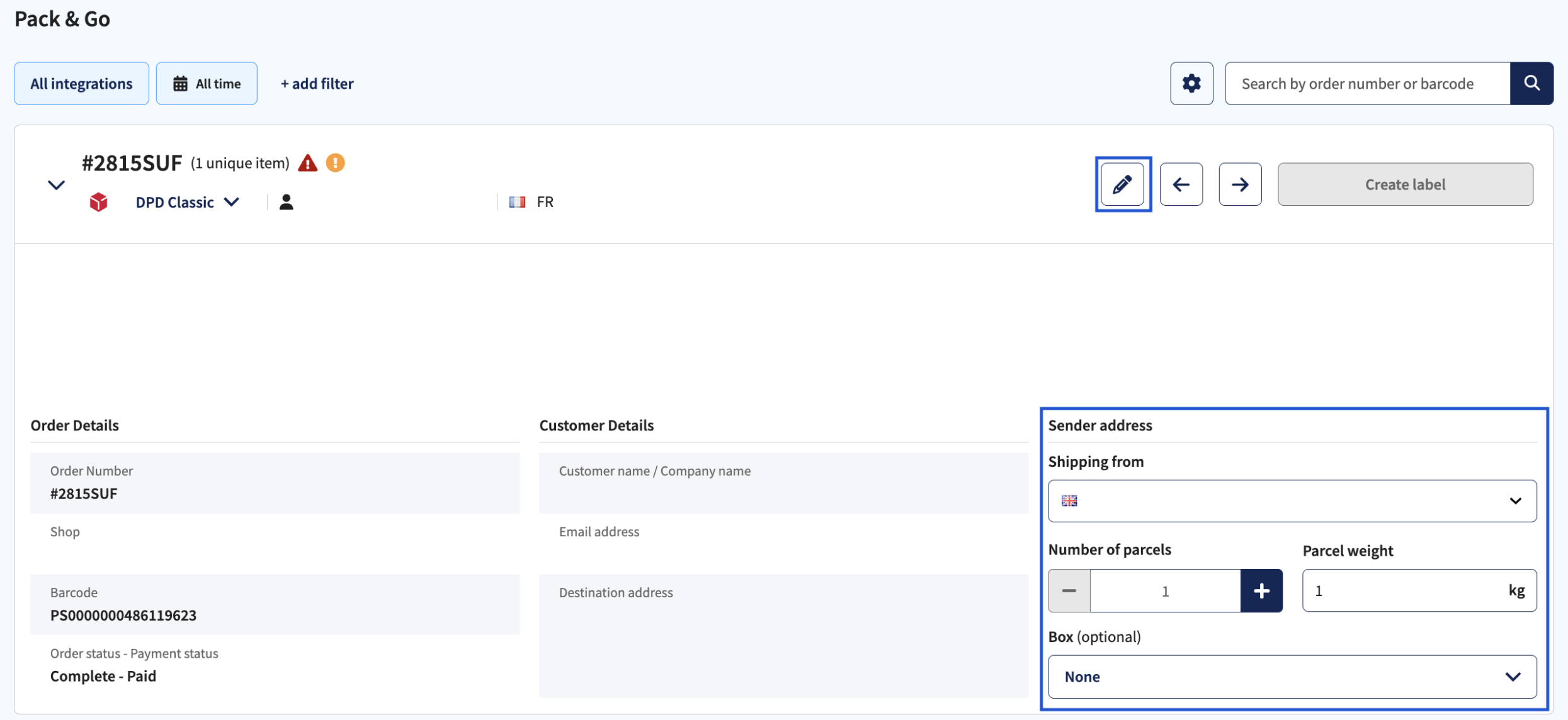Click the red warning triangle icon
Screen dimensions: 1568x720
(x=307, y=163)
